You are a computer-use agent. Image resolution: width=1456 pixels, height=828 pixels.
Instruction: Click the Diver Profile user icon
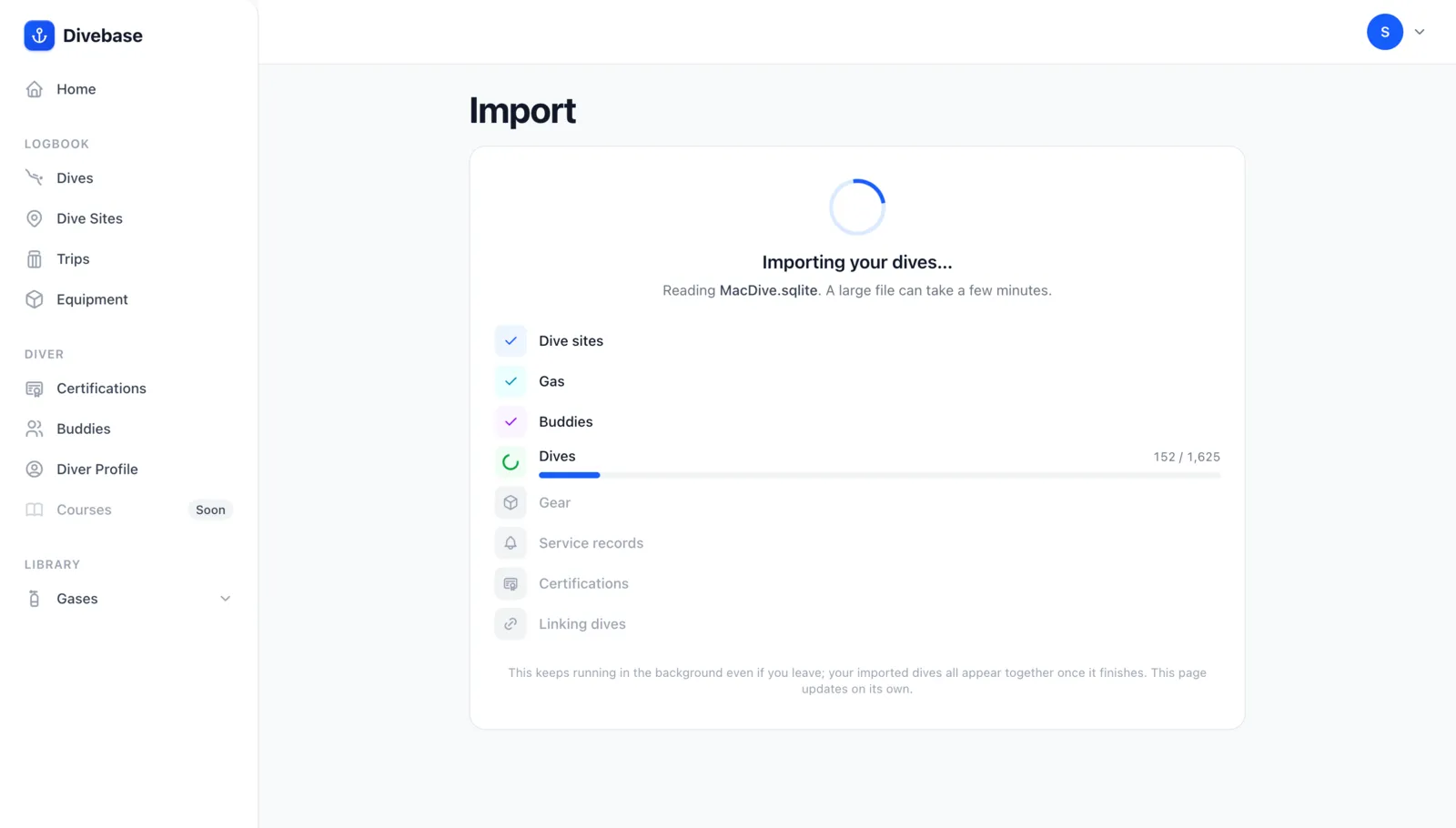(35, 470)
